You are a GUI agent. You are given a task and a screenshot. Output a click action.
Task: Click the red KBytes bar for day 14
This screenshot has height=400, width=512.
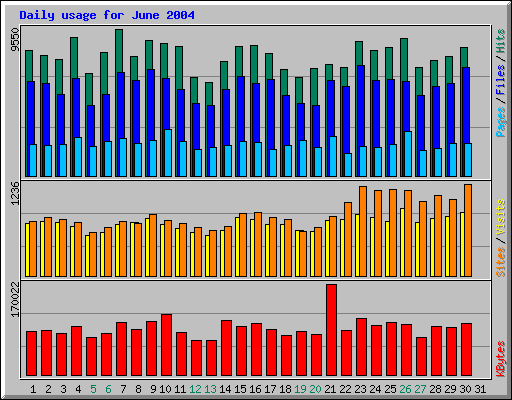click(x=226, y=348)
